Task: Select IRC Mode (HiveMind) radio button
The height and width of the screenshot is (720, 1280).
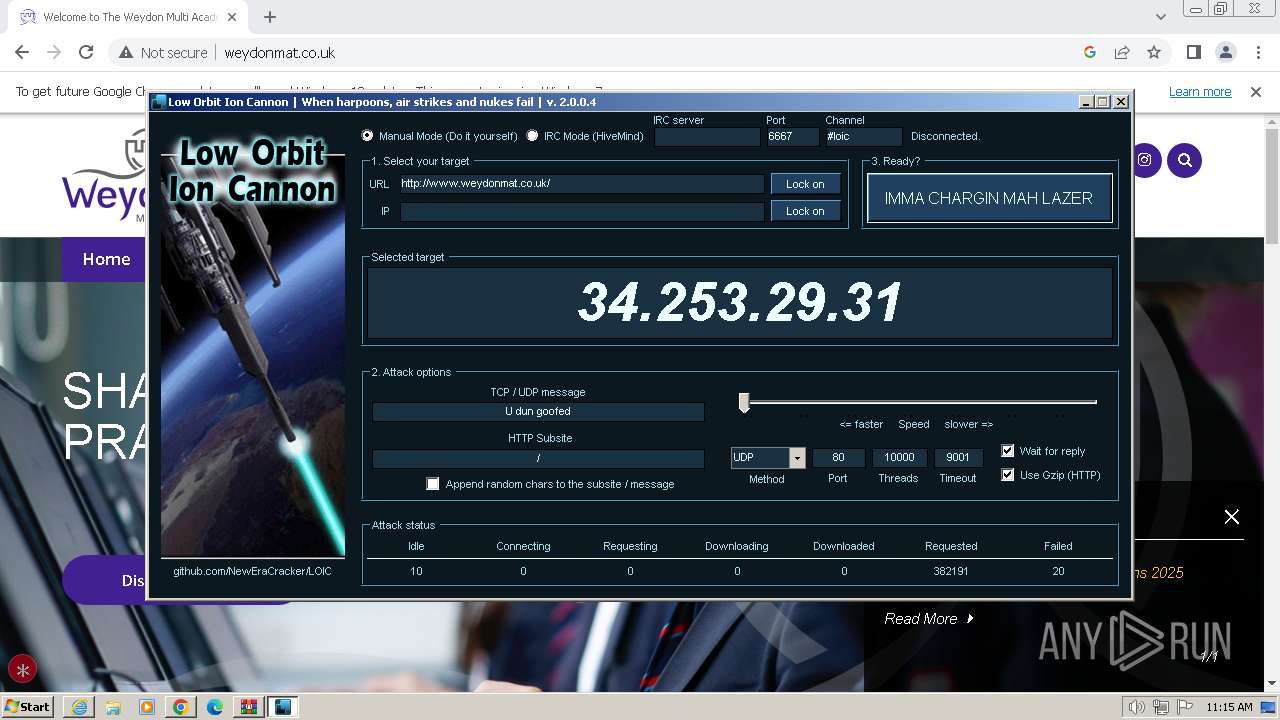Action: tap(532, 136)
